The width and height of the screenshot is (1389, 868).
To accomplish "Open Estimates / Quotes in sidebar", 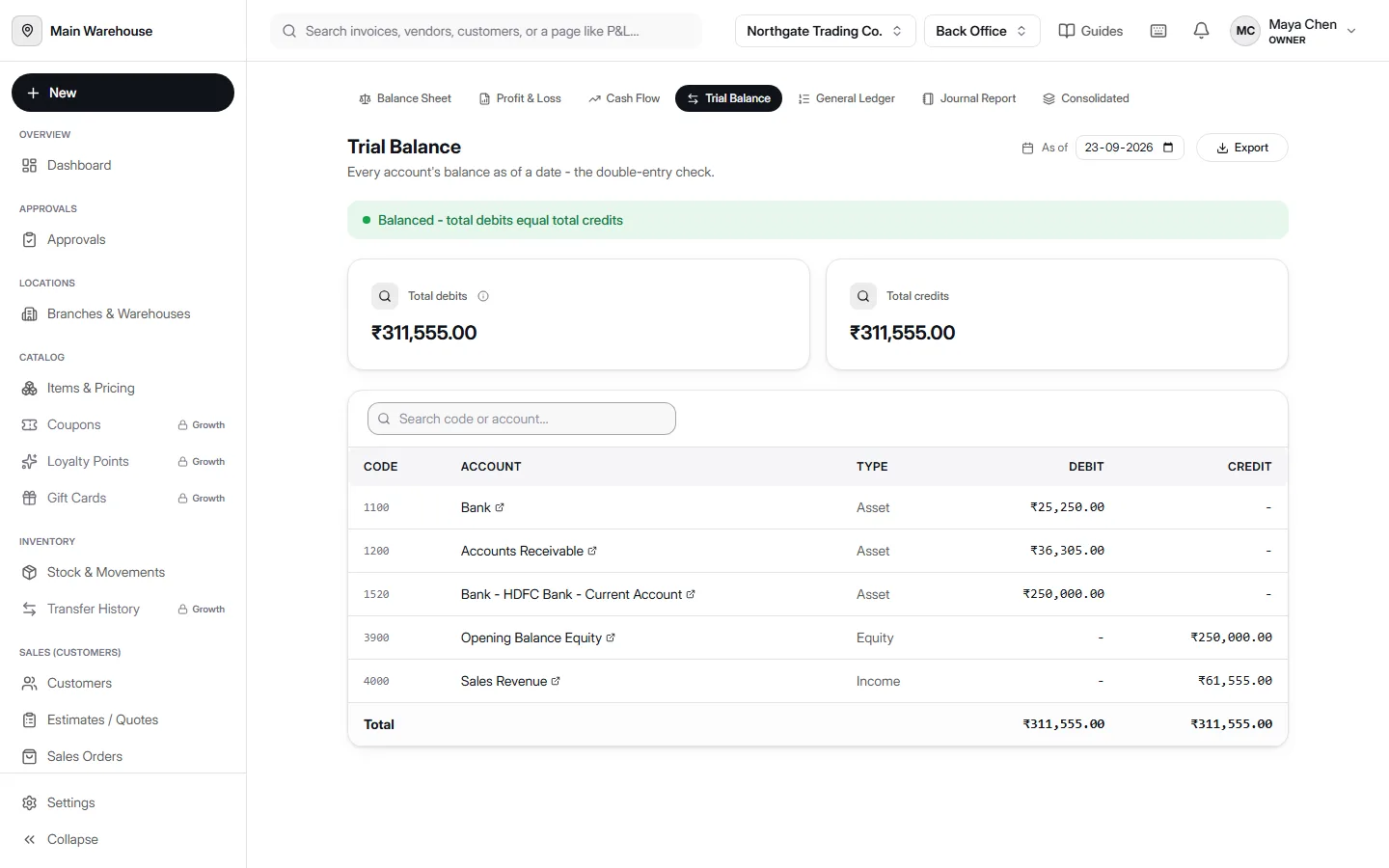I will [x=123, y=719].
